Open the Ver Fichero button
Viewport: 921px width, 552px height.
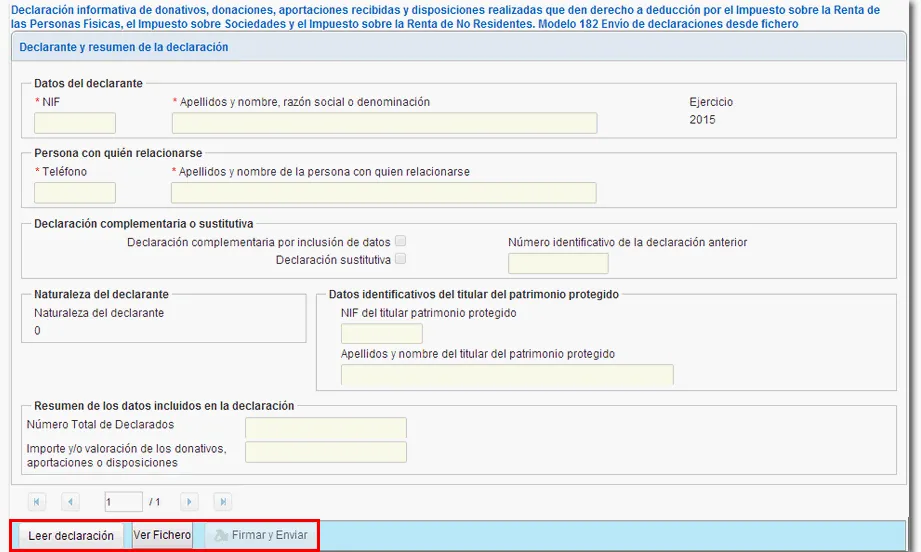tap(162, 535)
